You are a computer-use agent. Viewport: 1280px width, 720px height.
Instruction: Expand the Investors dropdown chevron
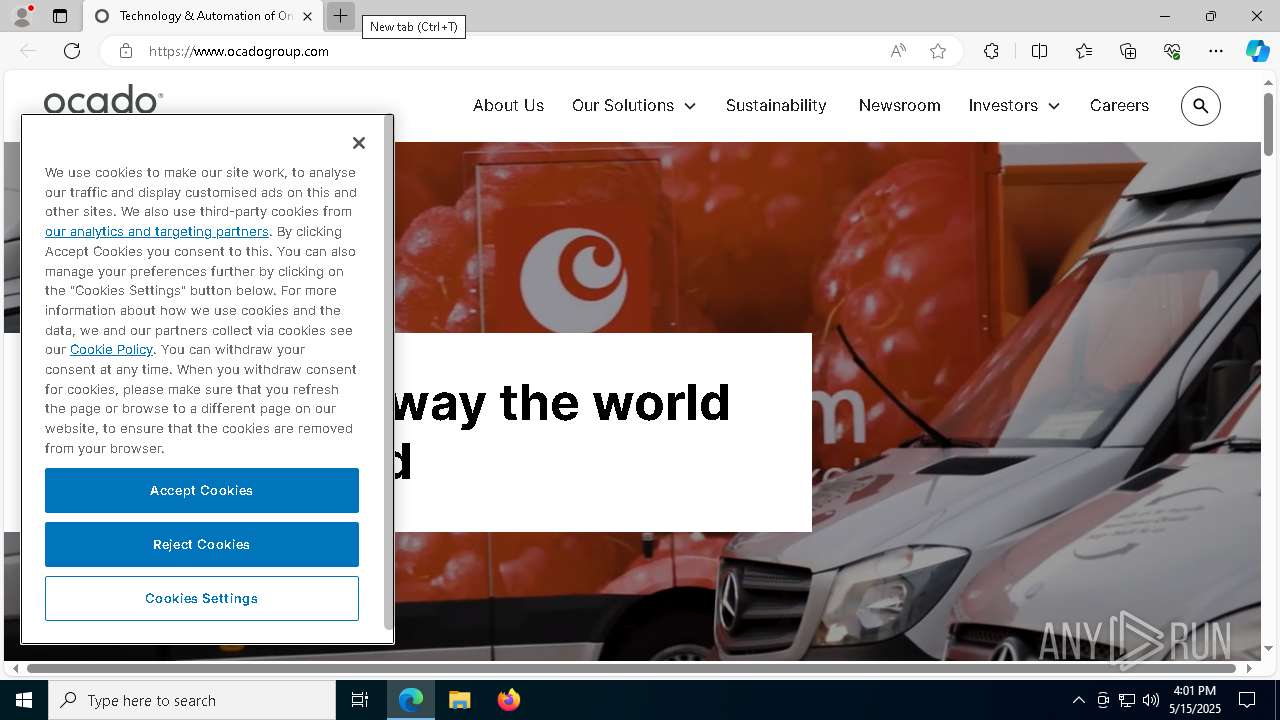1054,106
